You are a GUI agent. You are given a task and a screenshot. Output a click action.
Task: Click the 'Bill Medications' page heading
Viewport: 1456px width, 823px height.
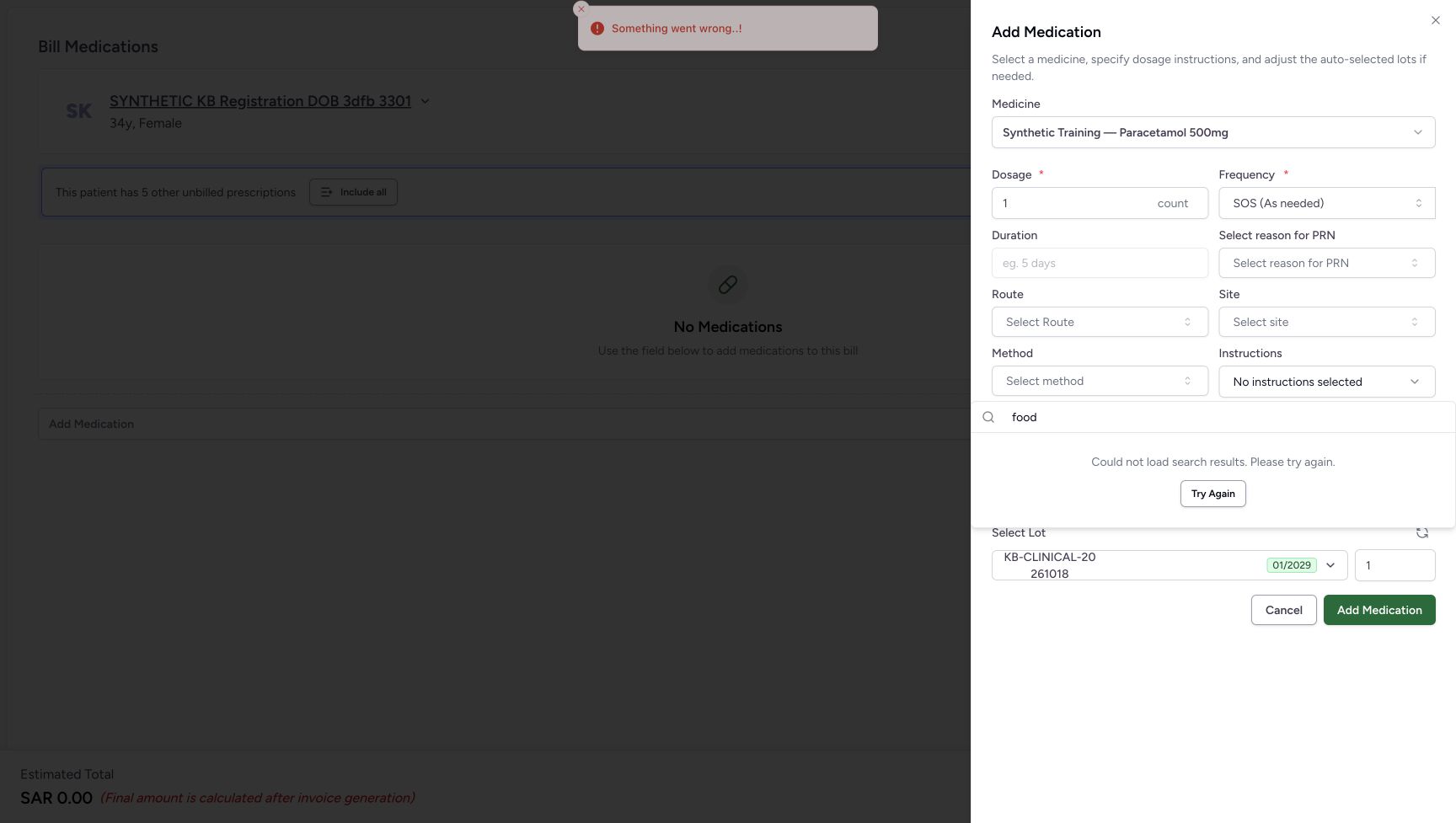click(x=98, y=46)
